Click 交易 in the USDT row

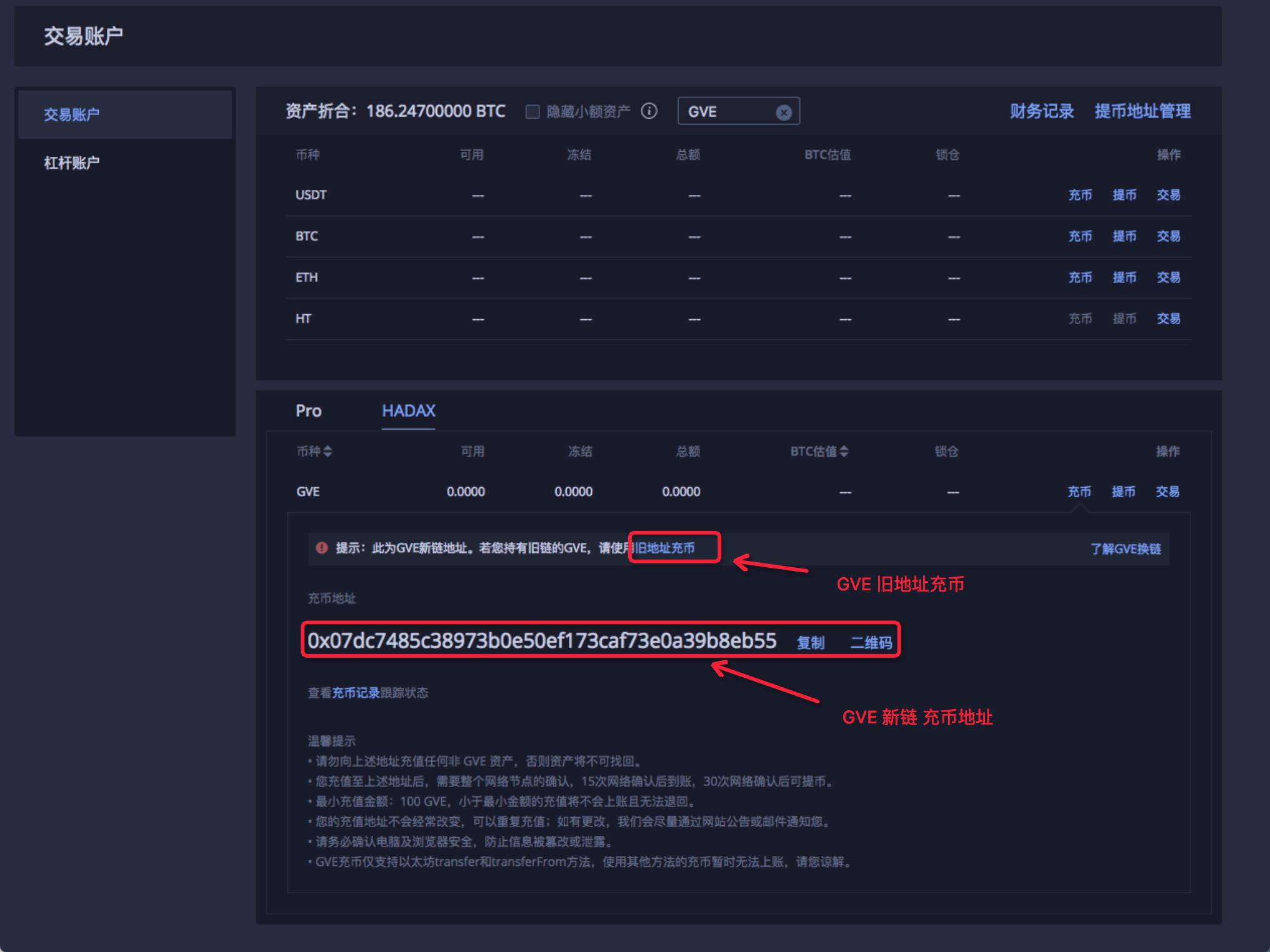pyautogui.click(x=1168, y=195)
